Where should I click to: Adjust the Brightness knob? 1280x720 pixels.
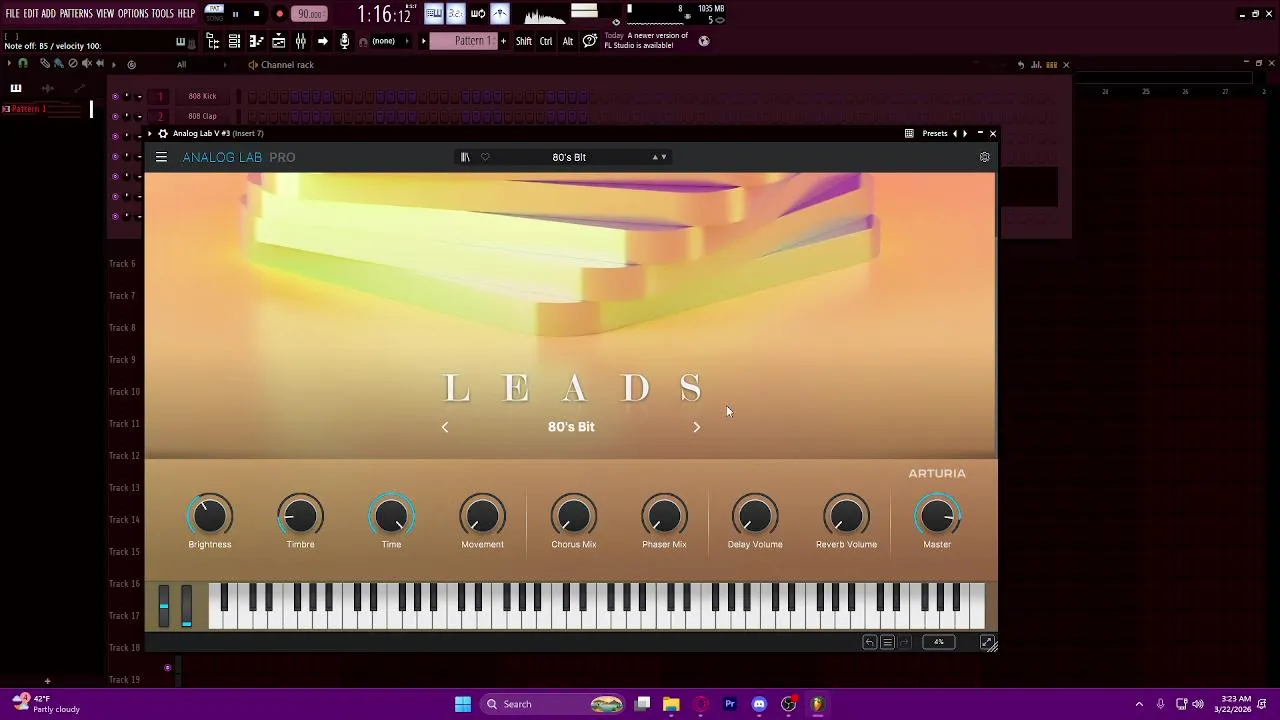(x=209, y=516)
